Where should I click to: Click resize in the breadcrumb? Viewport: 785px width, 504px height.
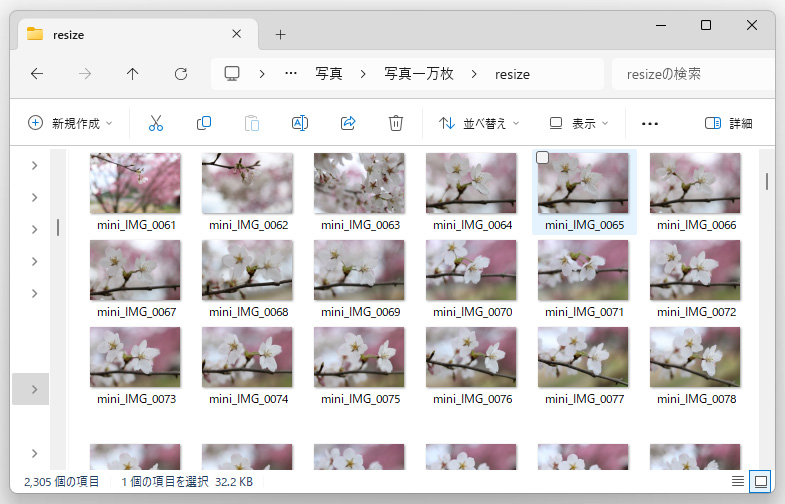512,74
